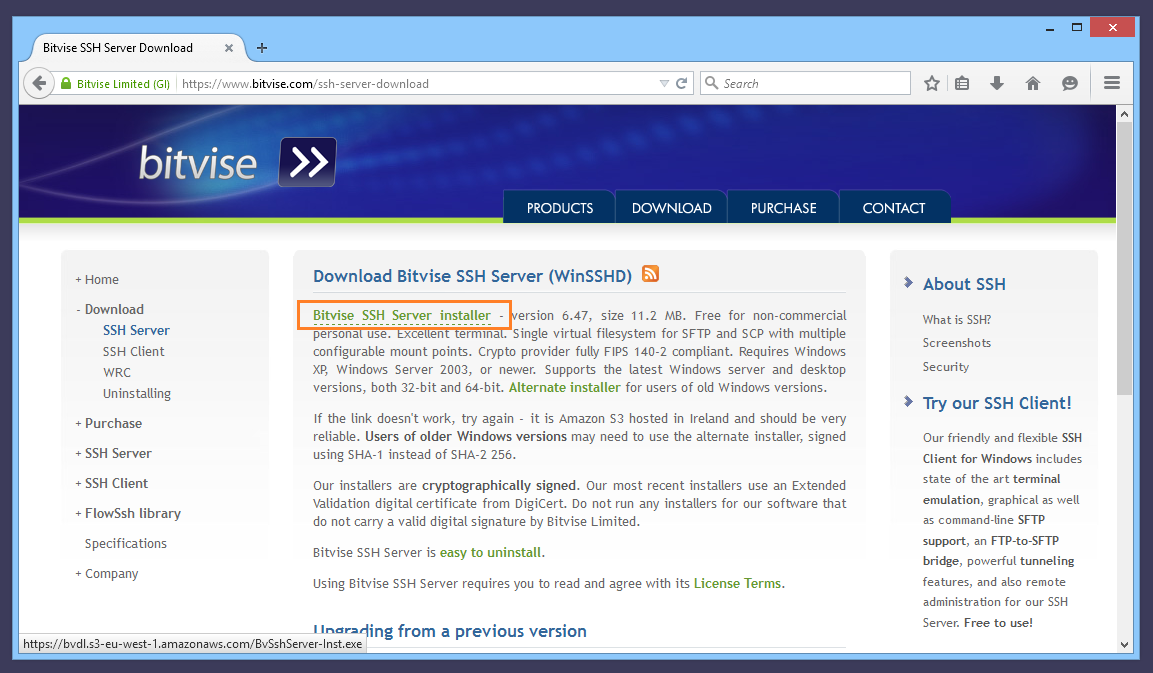Download the Bitvise SSH Server installer link

[401, 316]
